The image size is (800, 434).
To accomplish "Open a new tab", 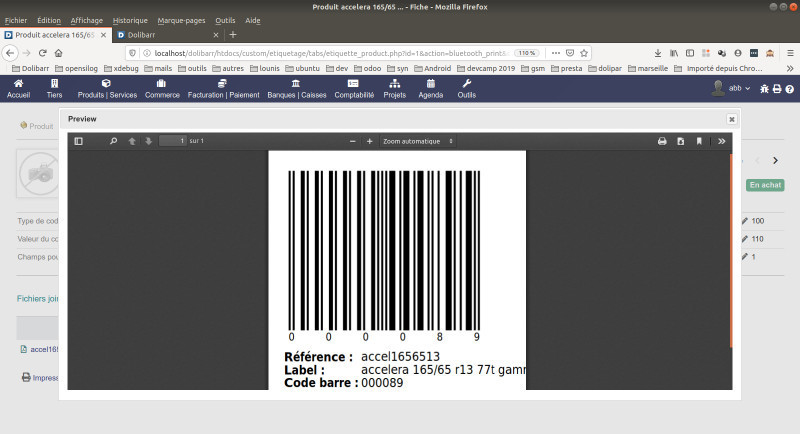I will (233, 35).
